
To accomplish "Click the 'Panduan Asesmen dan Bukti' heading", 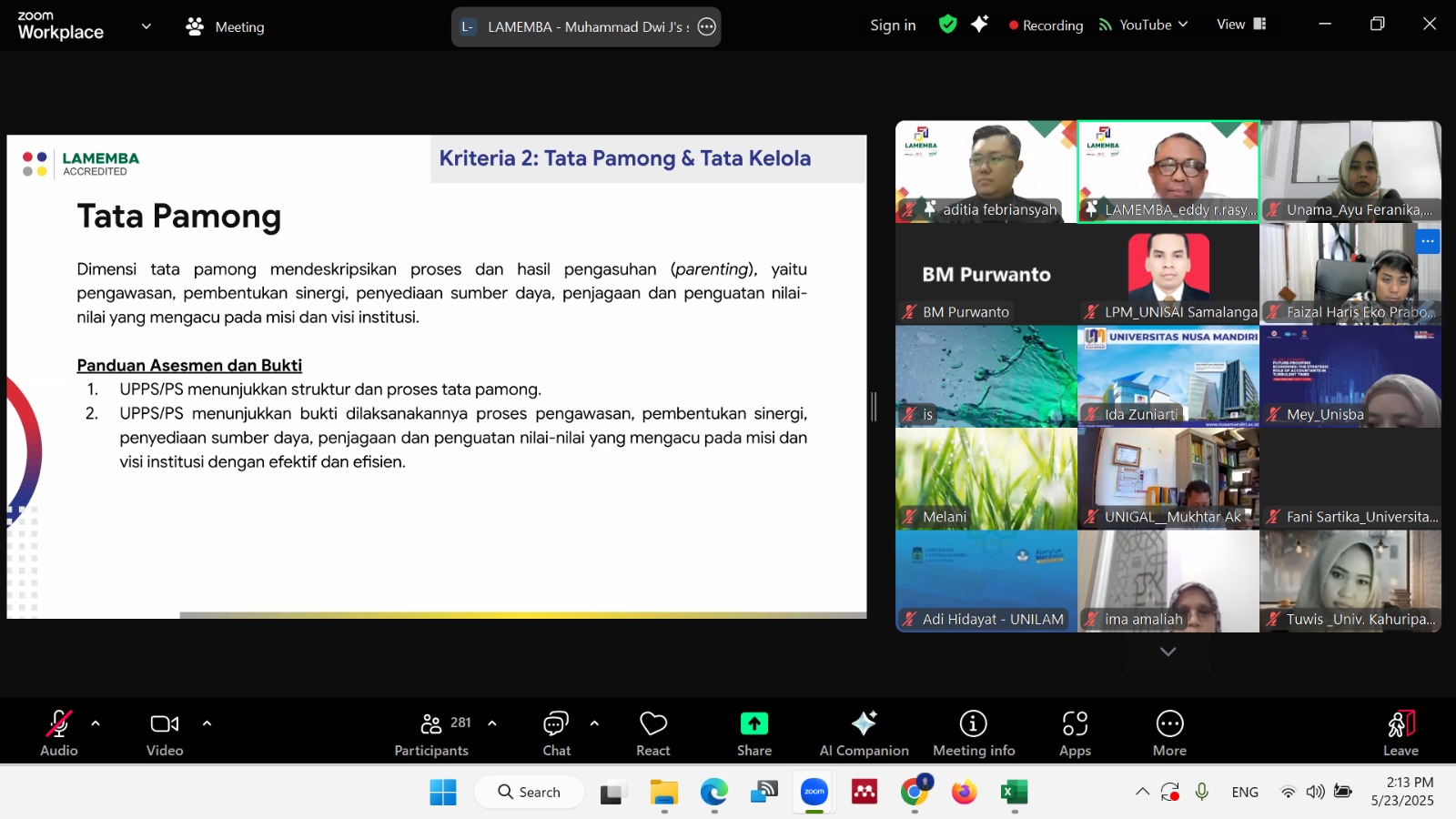I will [189, 365].
